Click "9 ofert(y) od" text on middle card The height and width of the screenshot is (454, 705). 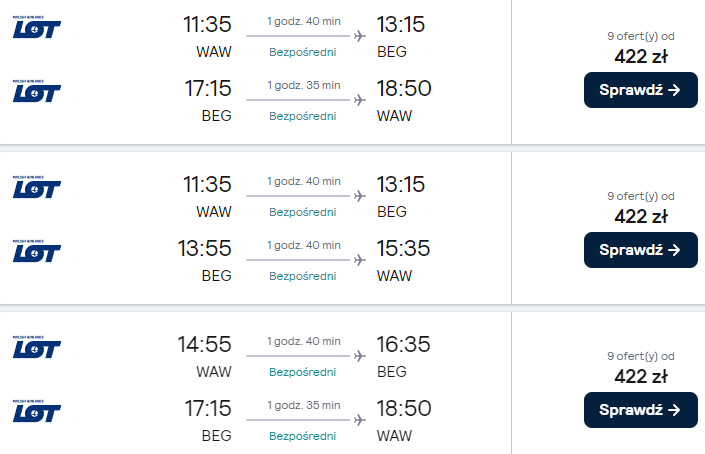point(641,196)
